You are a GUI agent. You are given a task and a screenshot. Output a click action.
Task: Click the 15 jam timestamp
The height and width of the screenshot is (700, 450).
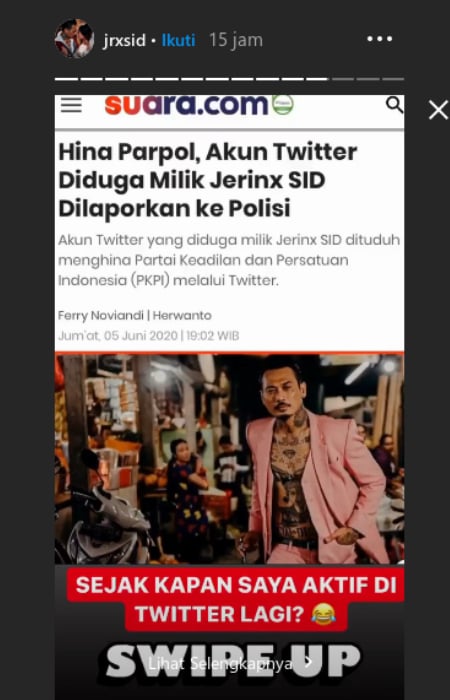[x=236, y=40]
